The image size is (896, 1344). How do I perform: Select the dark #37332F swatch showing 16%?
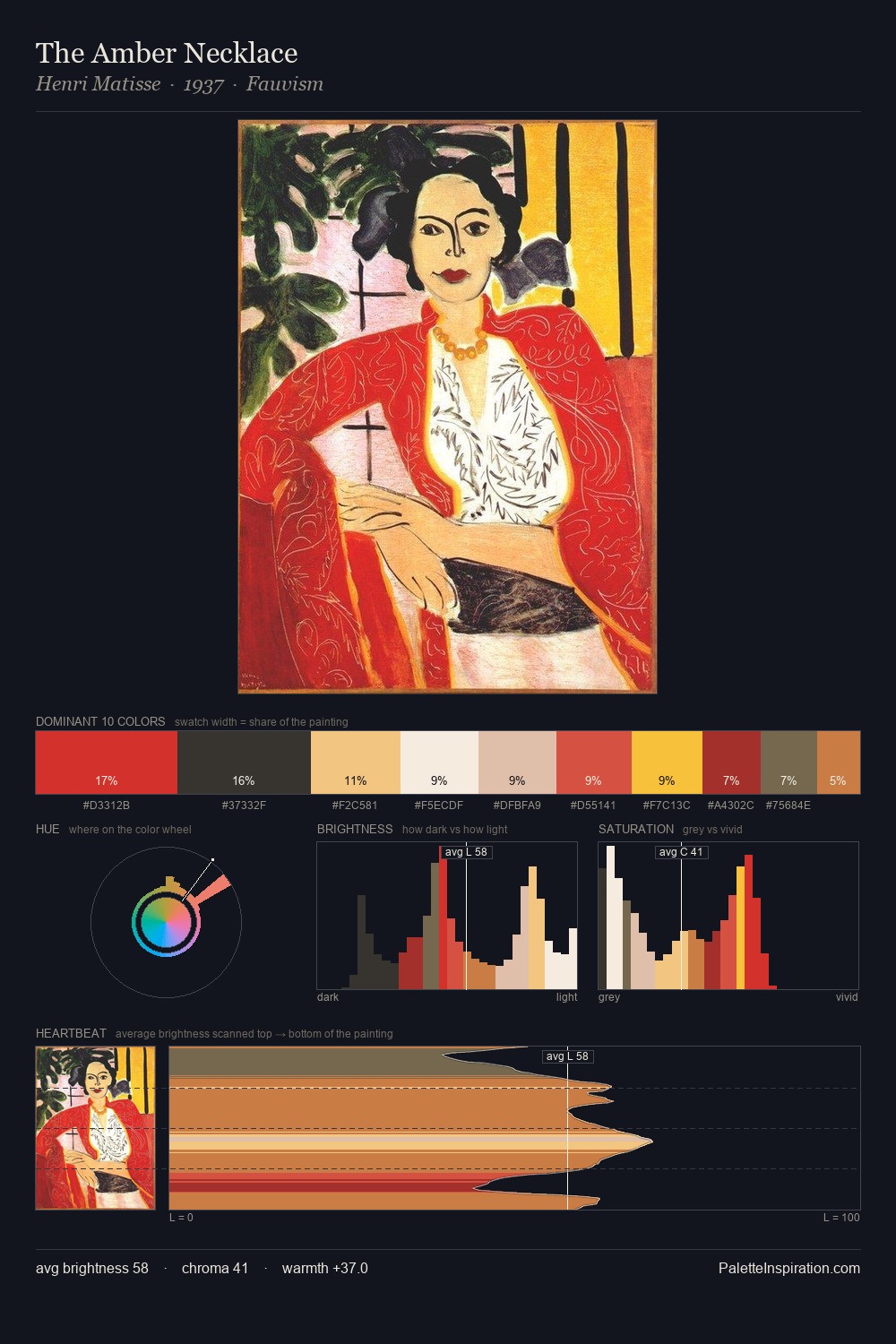(x=244, y=762)
